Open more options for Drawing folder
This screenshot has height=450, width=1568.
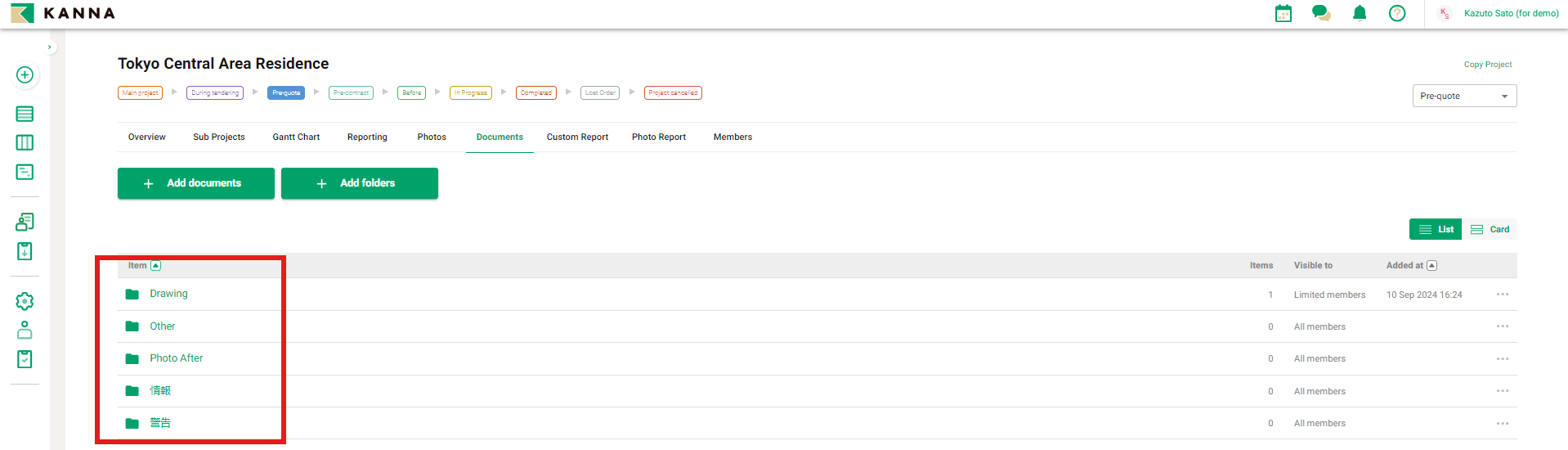[1502, 295]
